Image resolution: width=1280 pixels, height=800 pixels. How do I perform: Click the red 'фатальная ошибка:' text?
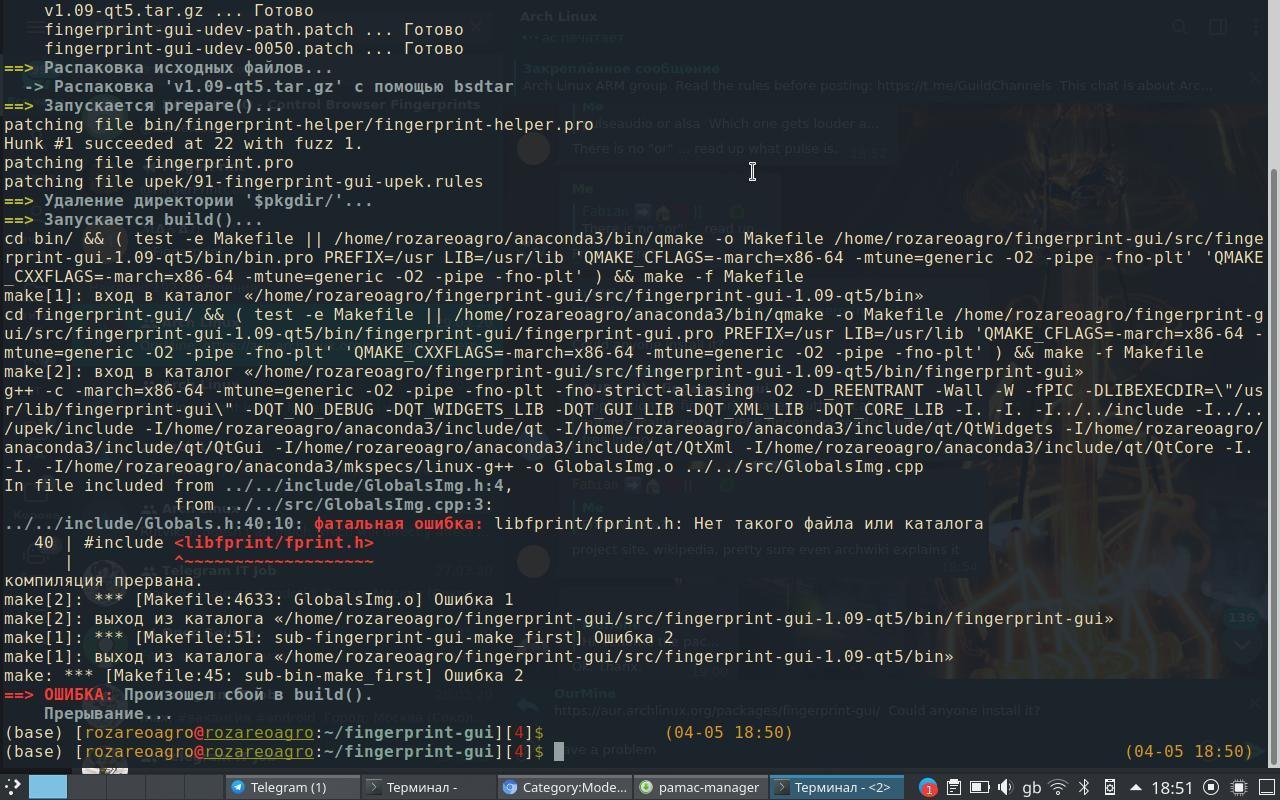(x=398, y=523)
